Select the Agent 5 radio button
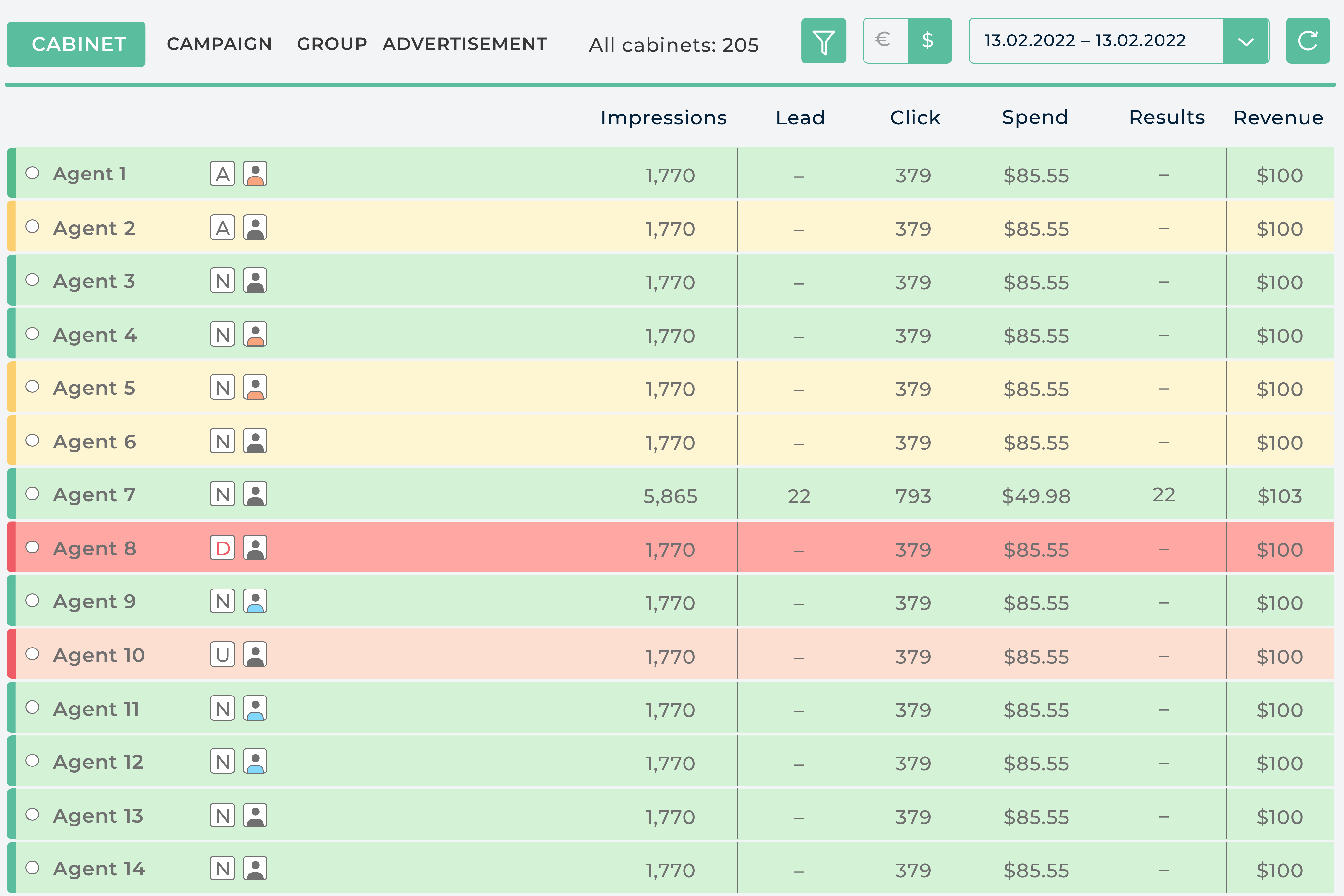 tap(33, 386)
